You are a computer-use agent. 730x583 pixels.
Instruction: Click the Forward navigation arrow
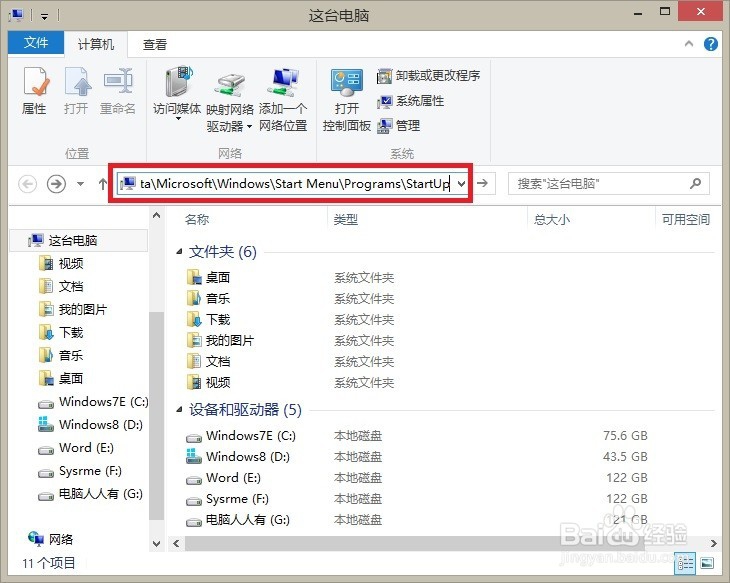(x=56, y=184)
